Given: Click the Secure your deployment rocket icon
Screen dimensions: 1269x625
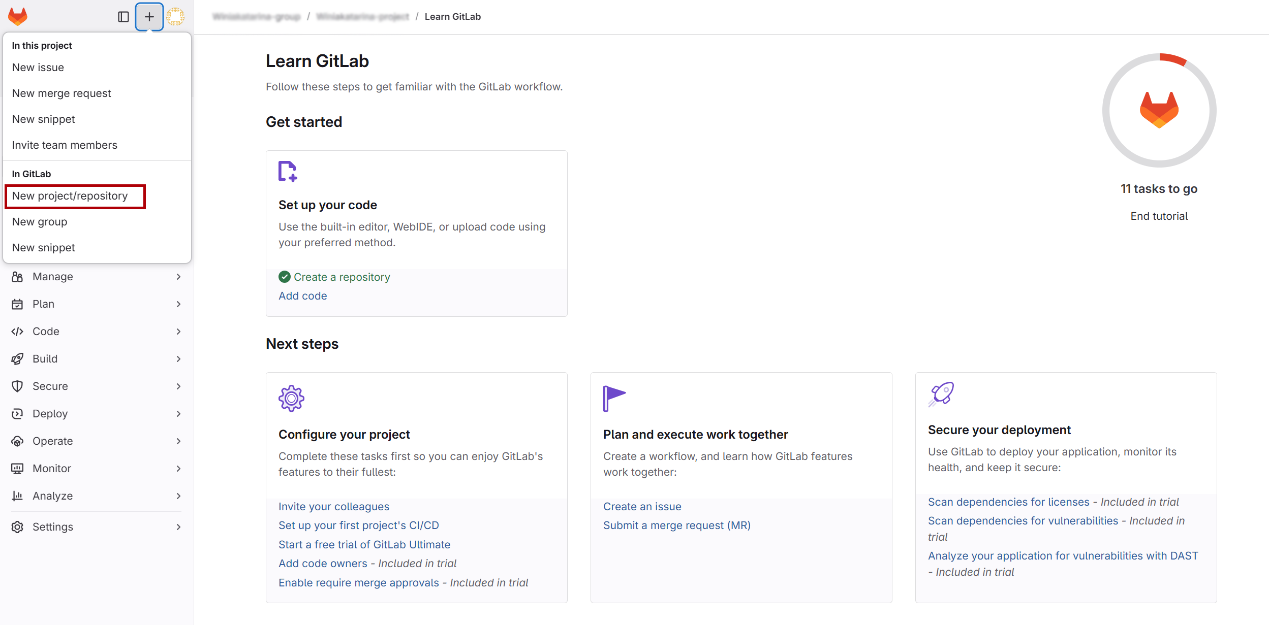Looking at the screenshot, I should coord(941,394).
